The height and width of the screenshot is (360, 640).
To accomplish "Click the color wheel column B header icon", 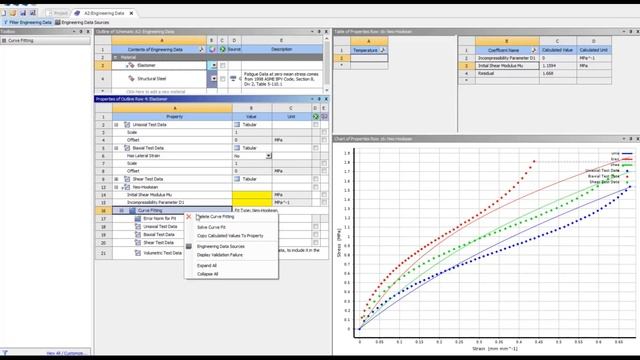I will click(x=212, y=49).
